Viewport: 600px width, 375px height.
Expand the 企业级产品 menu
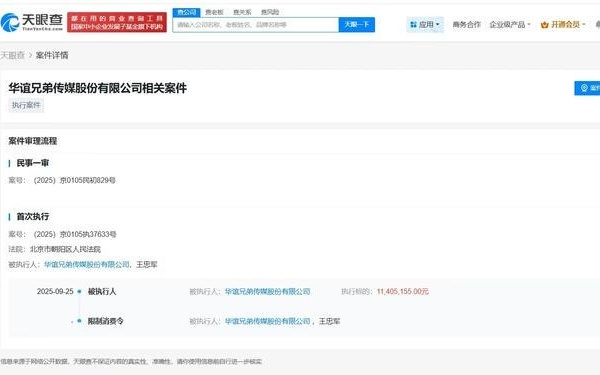point(510,25)
